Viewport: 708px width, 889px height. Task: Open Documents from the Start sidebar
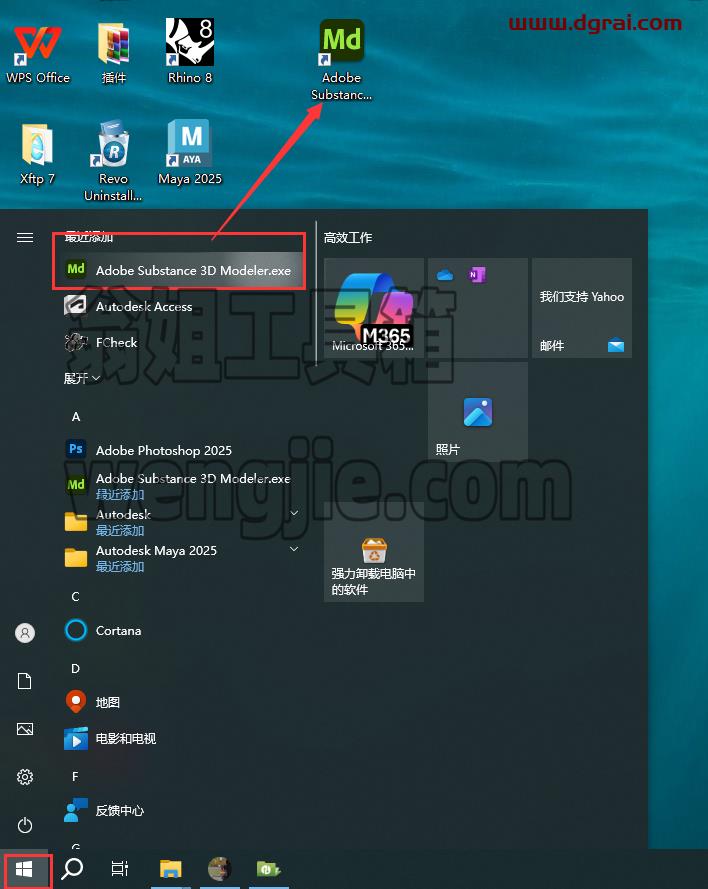25,681
